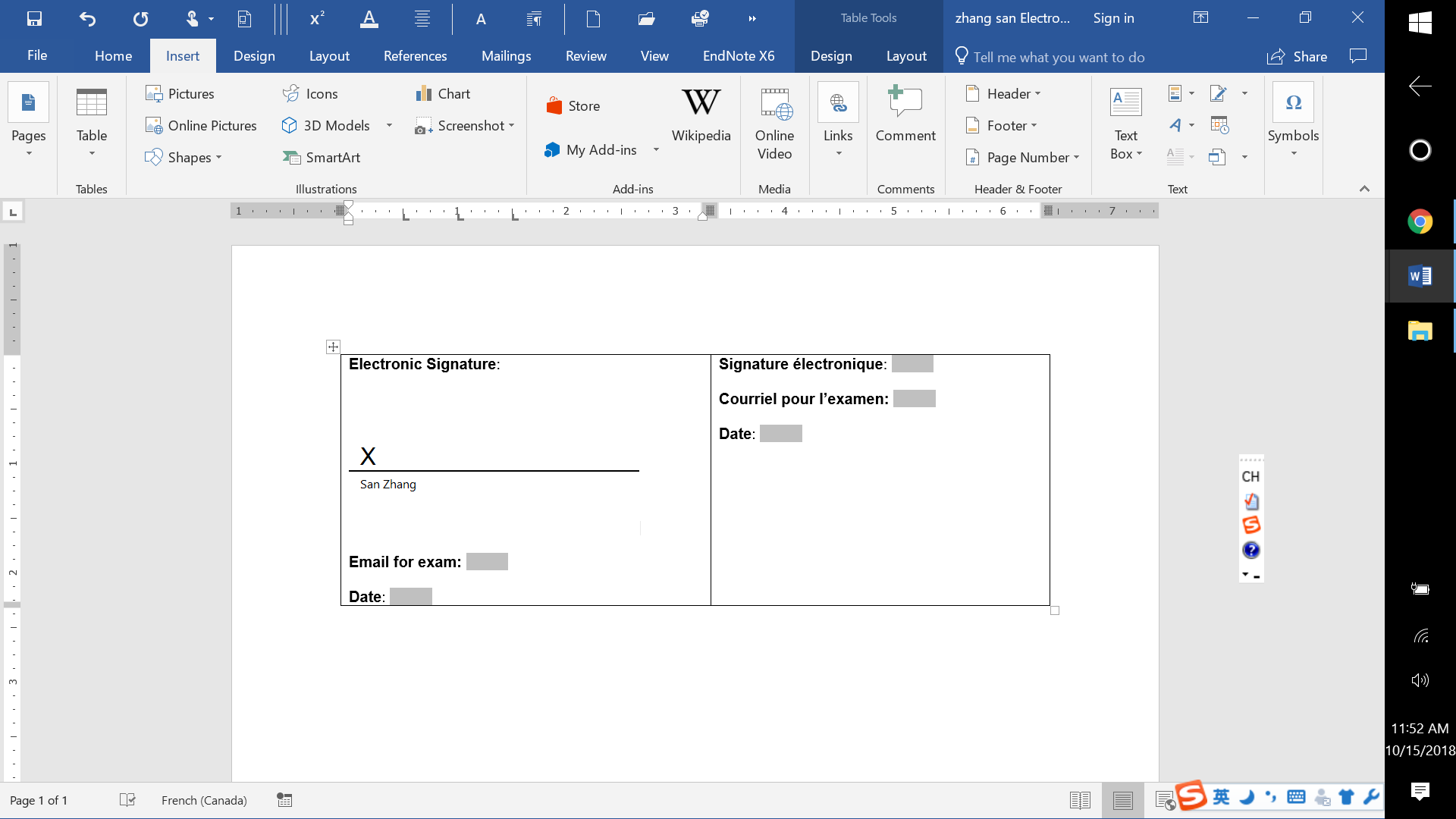
Task: Click the Quick Print printer icon
Action: pos(699,19)
